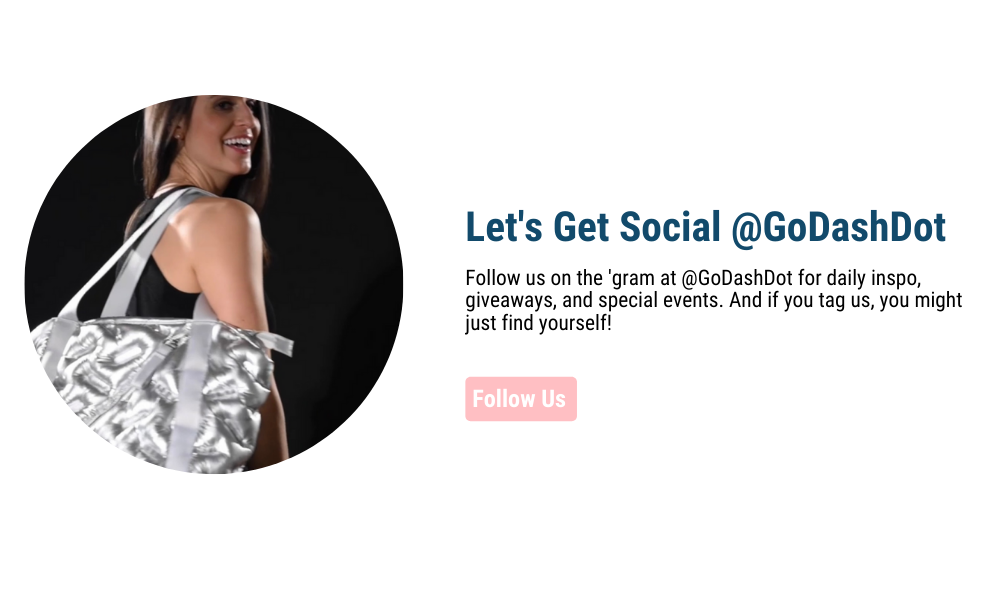Screen dimensions: 1000x600
Task: Click the phrase "if you tag us"
Action: coord(820,300)
